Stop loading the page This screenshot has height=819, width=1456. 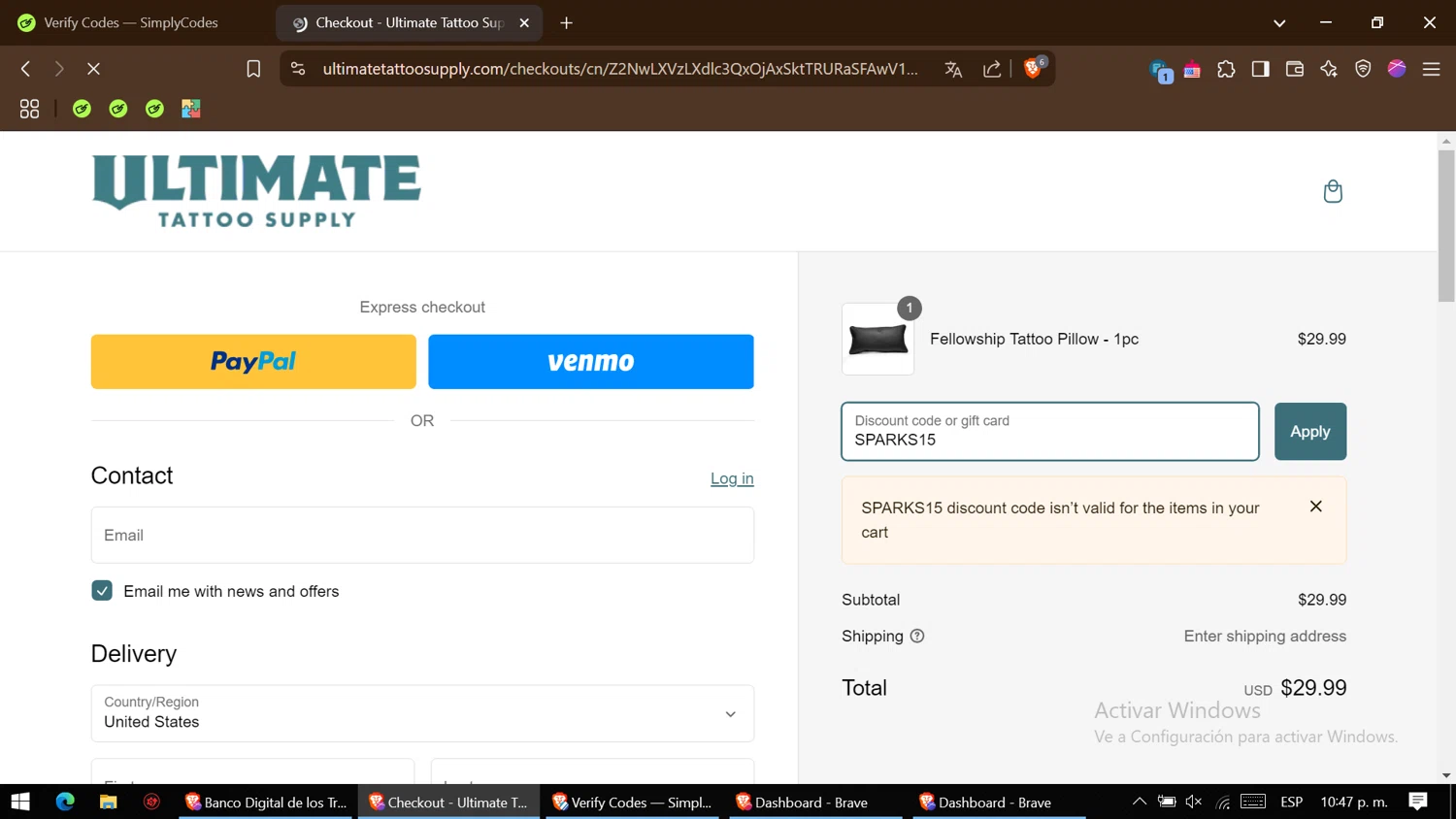[x=93, y=69]
